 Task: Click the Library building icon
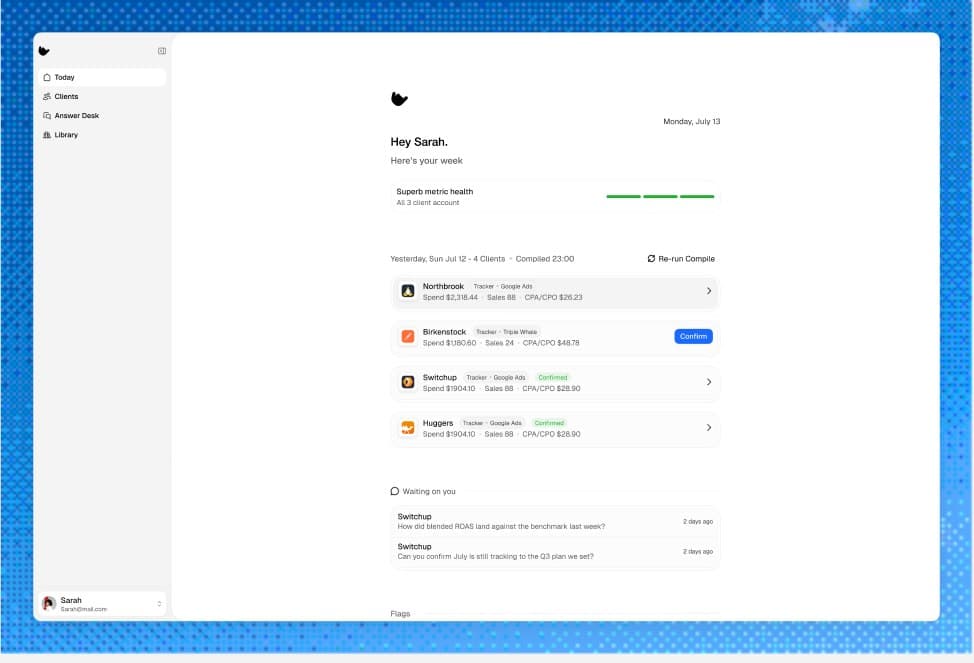pyautogui.click(x=47, y=135)
